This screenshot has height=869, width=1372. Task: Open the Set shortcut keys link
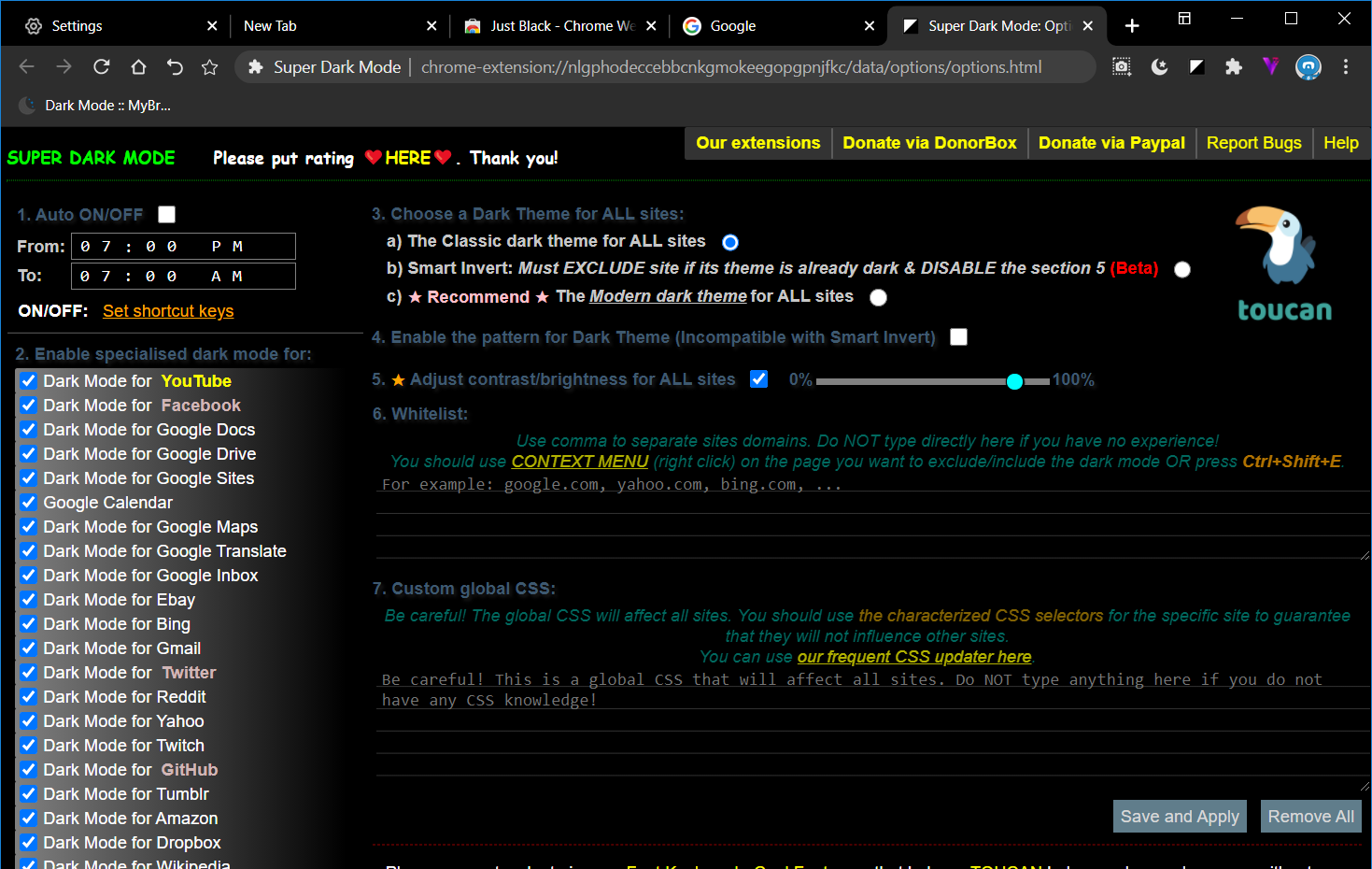(x=168, y=310)
